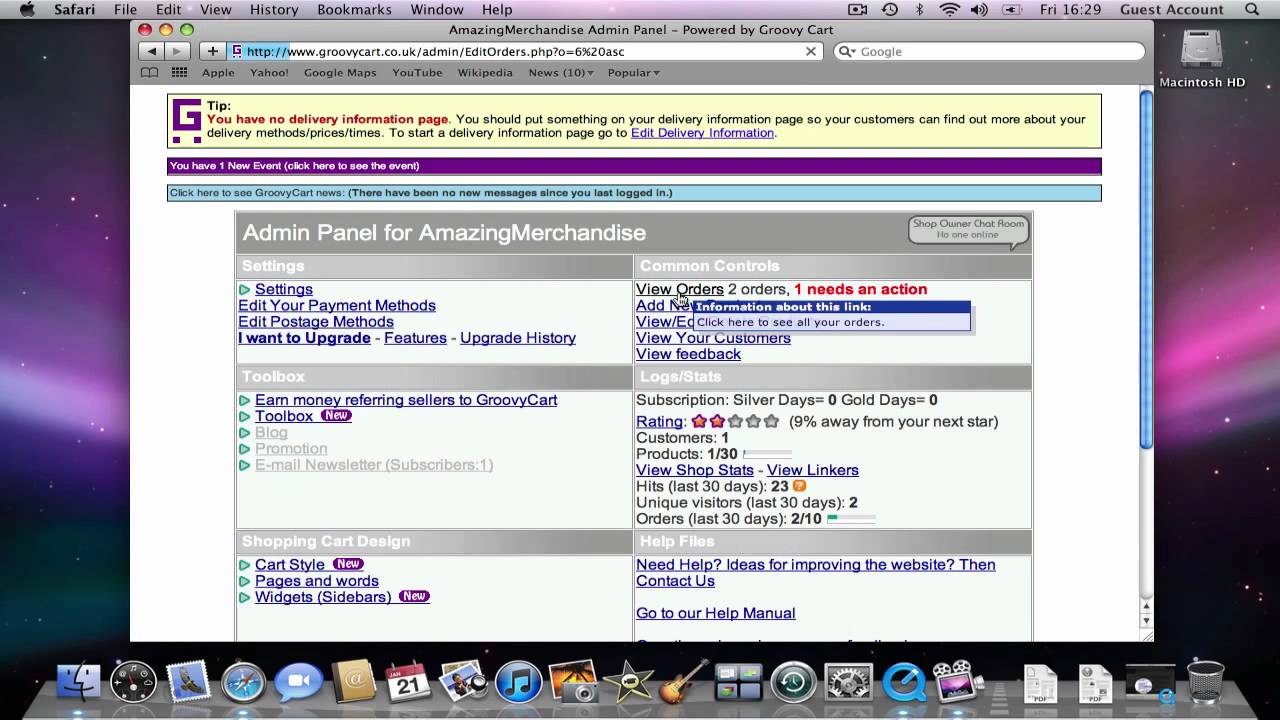Viewport: 1280px width, 720px height.
Task: Clear the address with the X button
Action: tap(811, 51)
